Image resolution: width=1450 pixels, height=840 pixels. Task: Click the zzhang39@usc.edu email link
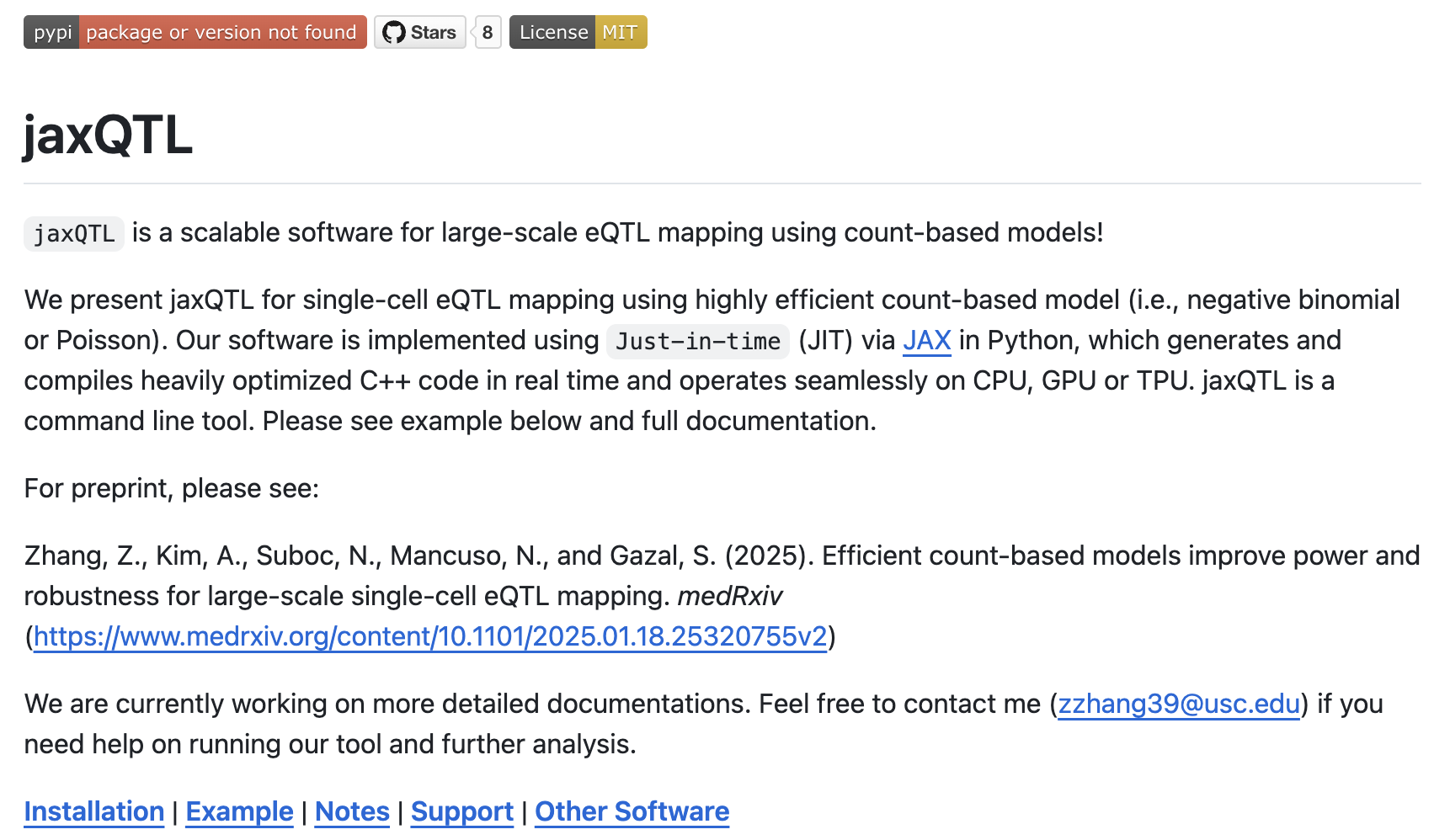click(x=1179, y=704)
